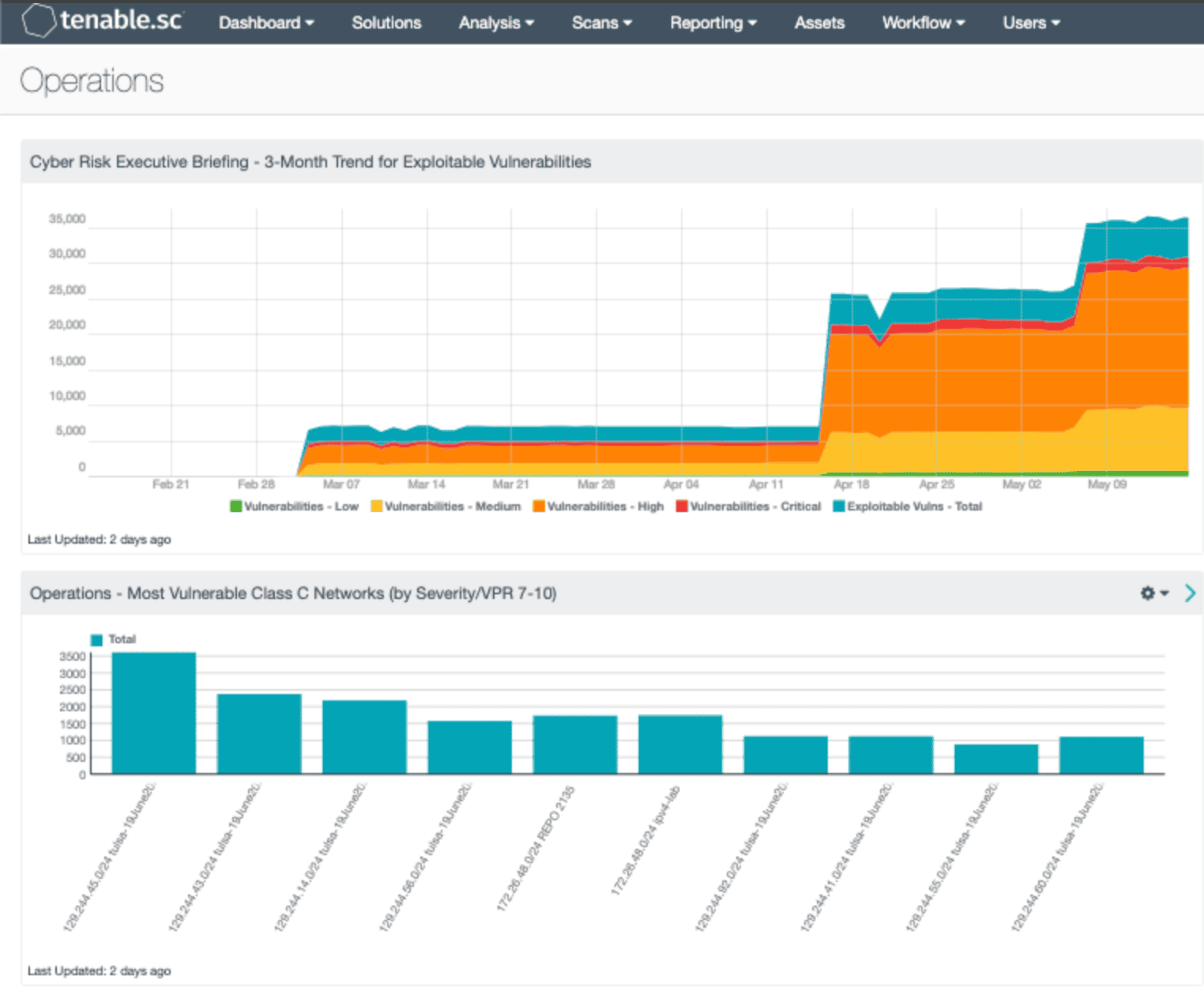
Task: Click the 128.244.14.0/24 bar
Action: coord(364,737)
